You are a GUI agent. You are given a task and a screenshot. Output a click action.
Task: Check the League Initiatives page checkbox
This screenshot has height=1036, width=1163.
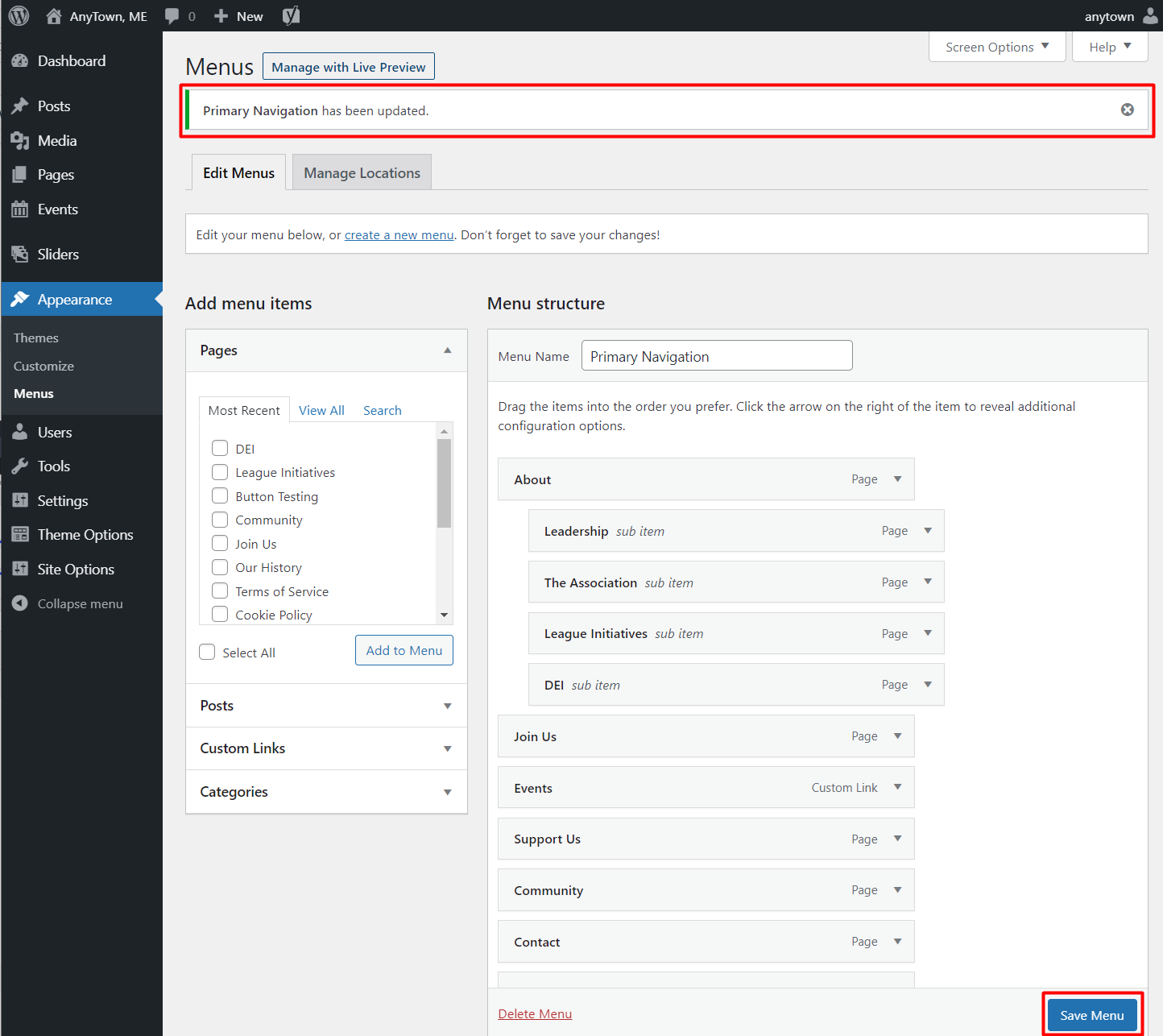click(x=220, y=472)
